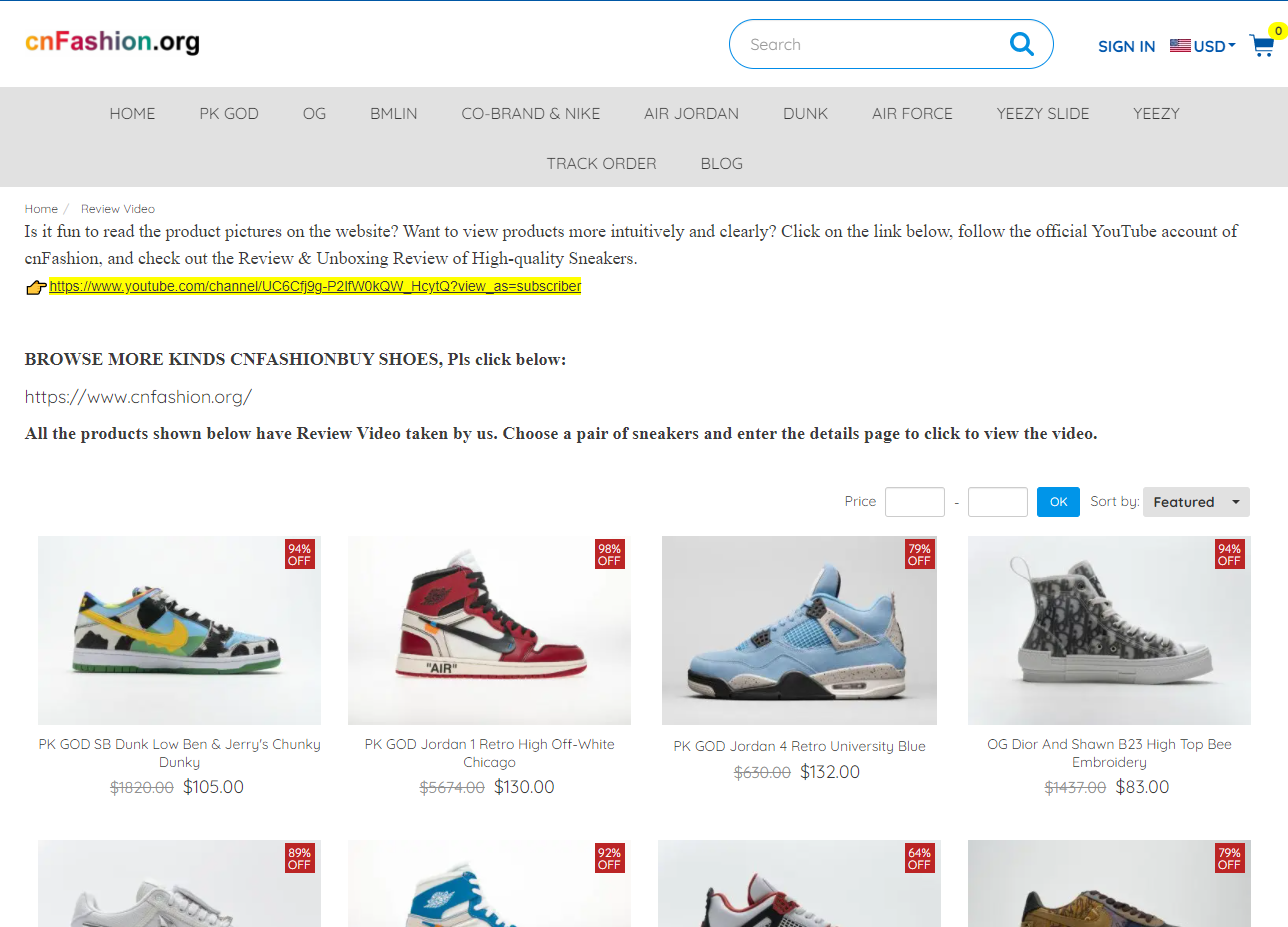1288x927 pixels.
Task: Click the crossed-out $5674.00 price
Action: (452, 788)
